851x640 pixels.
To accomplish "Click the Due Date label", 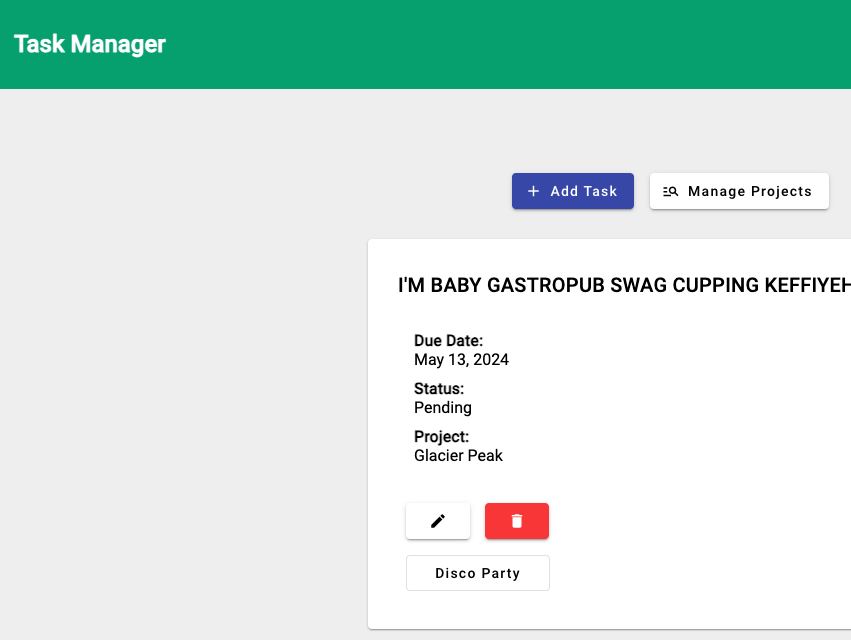I will [x=448, y=340].
